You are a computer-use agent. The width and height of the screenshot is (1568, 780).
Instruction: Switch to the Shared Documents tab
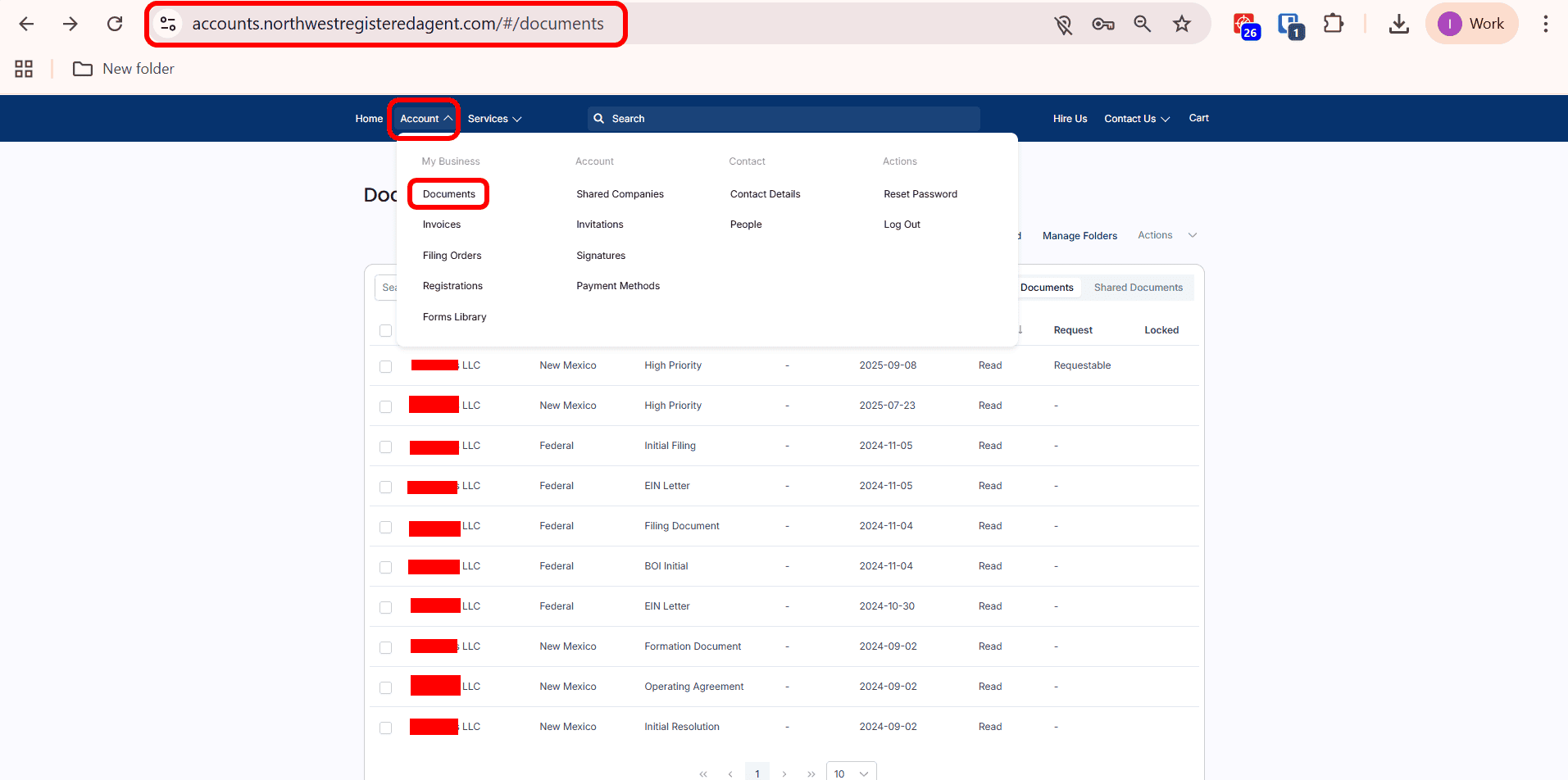click(1138, 288)
